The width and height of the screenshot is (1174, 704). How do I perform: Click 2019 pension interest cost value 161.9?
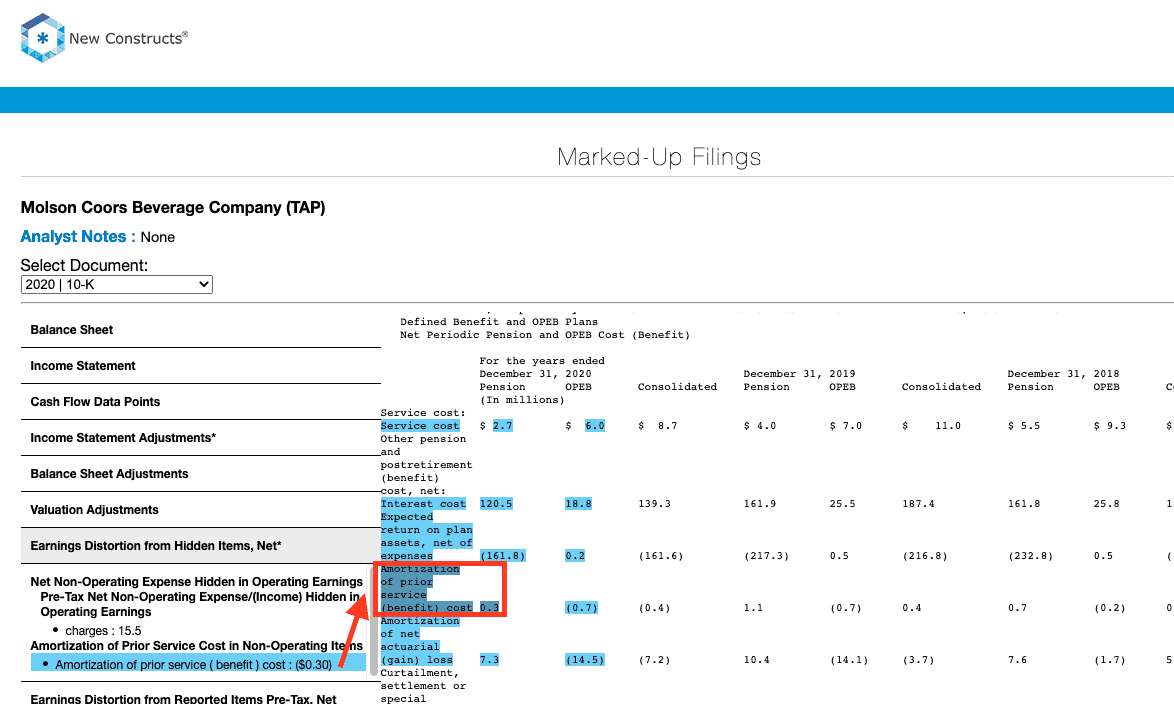[760, 503]
